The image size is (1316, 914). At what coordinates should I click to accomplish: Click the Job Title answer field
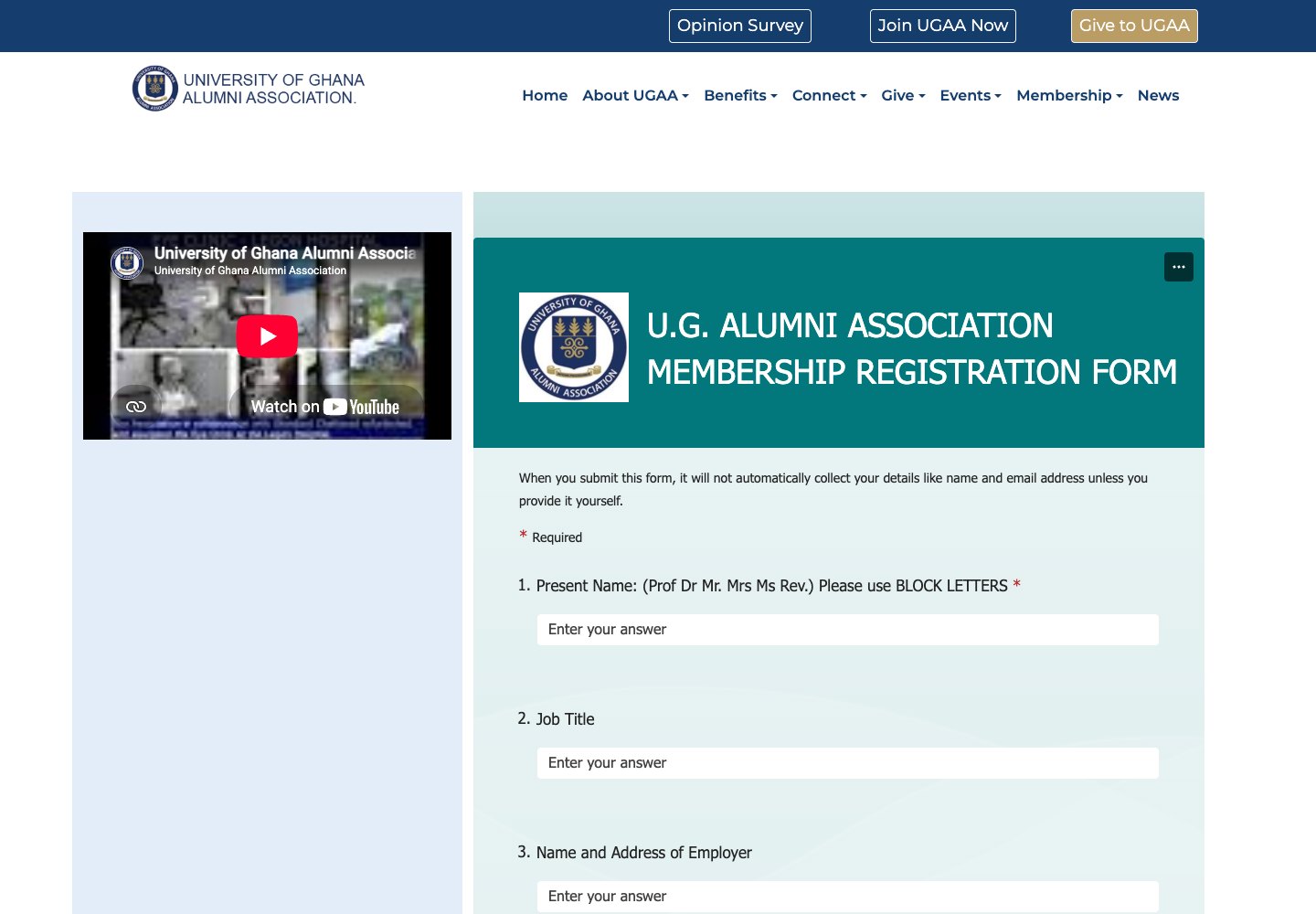point(848,763)
